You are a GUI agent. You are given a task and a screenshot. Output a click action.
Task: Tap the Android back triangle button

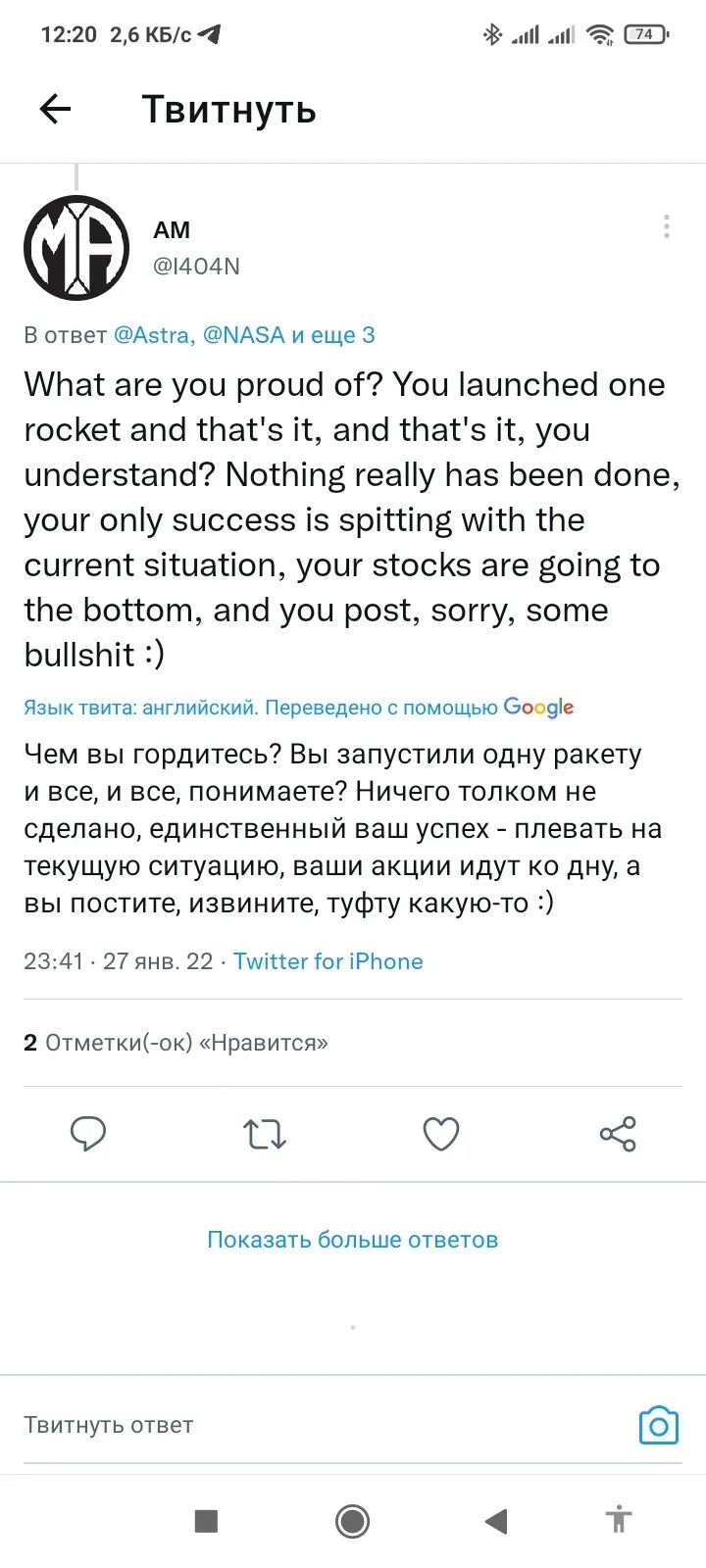496,1520
